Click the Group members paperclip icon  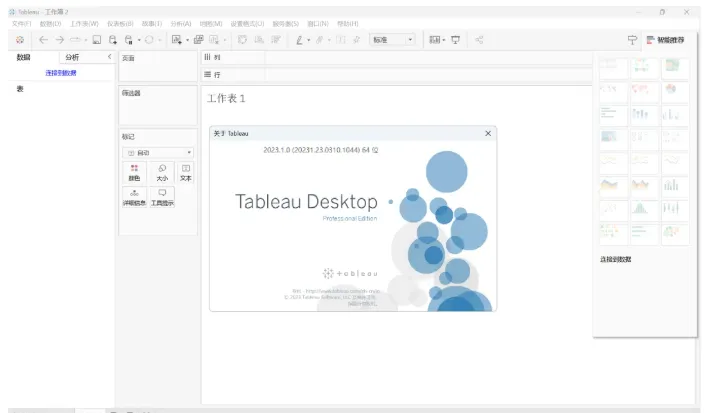(320, 40)
